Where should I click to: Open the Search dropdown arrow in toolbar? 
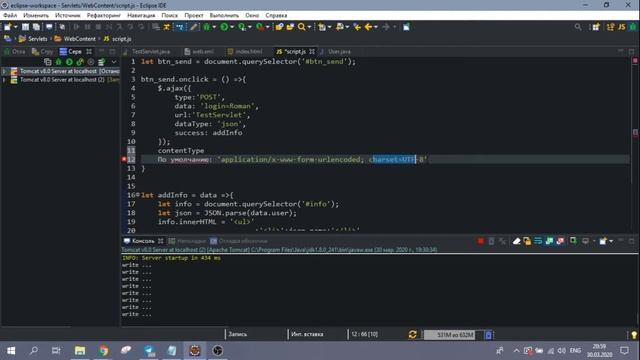pos(309,27)
